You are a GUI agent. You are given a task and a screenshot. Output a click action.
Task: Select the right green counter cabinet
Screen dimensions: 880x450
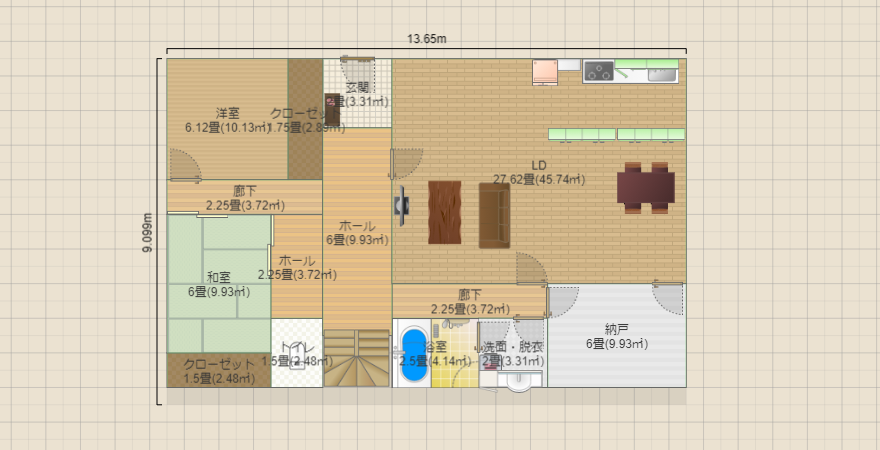(651, 134)
